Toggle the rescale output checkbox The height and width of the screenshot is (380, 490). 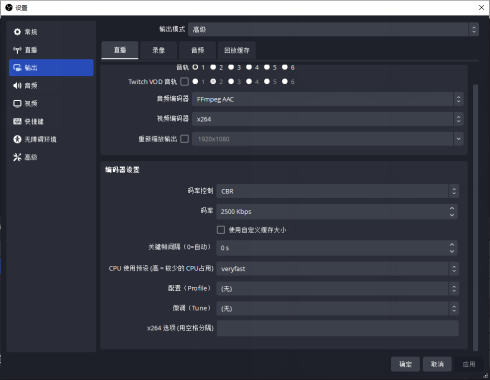(184, 139)
